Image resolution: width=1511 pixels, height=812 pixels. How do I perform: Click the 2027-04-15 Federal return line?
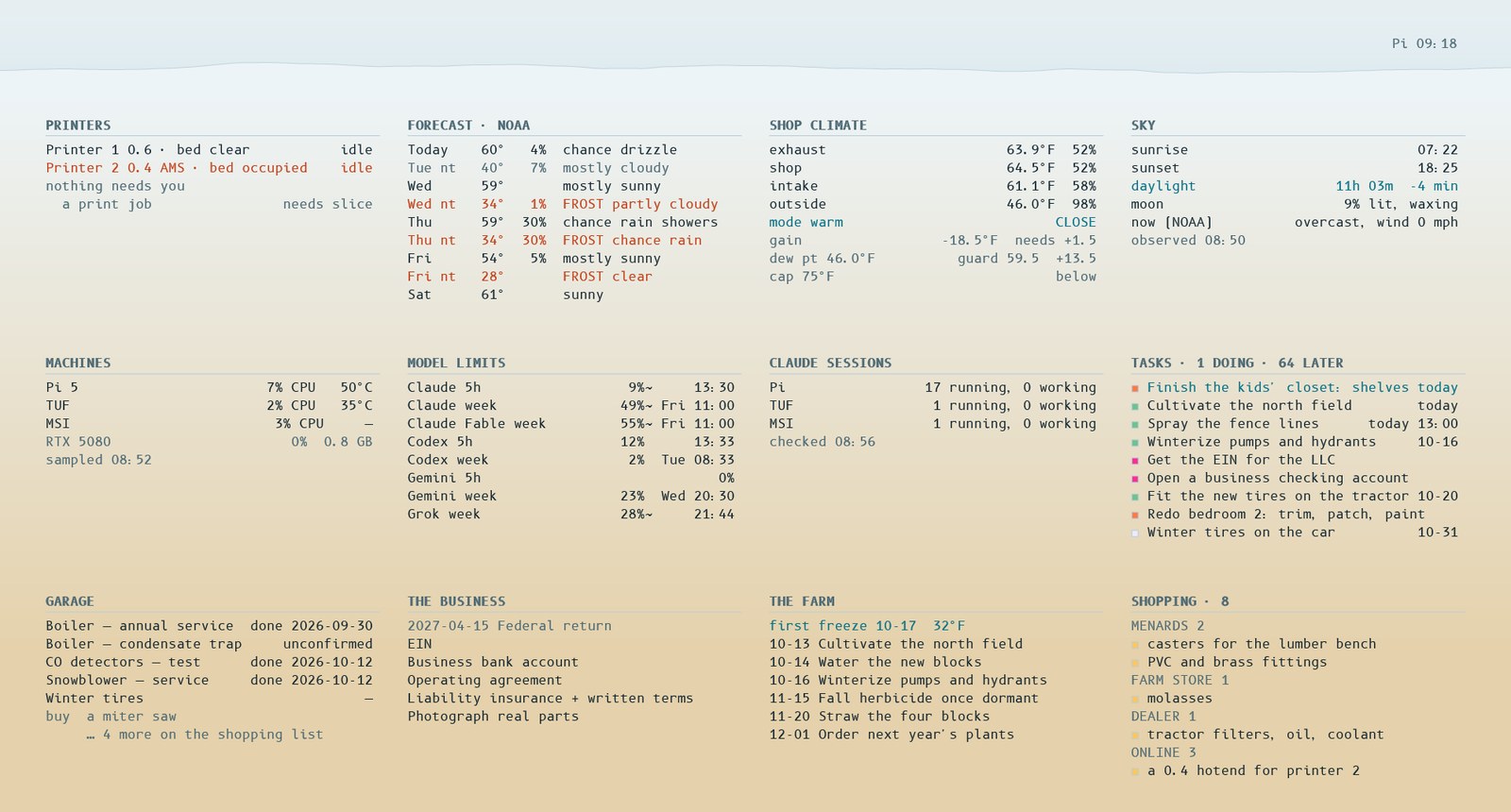[509, 626]
